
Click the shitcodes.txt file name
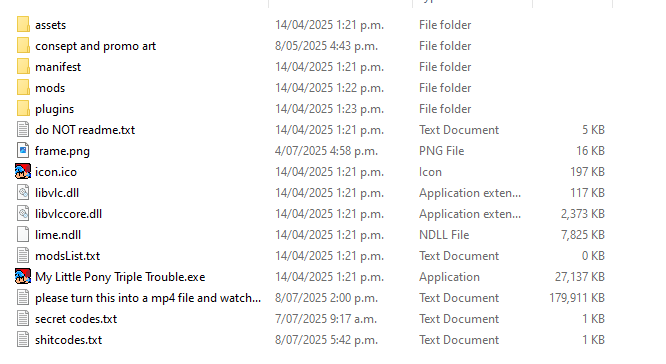click(68, 340)
